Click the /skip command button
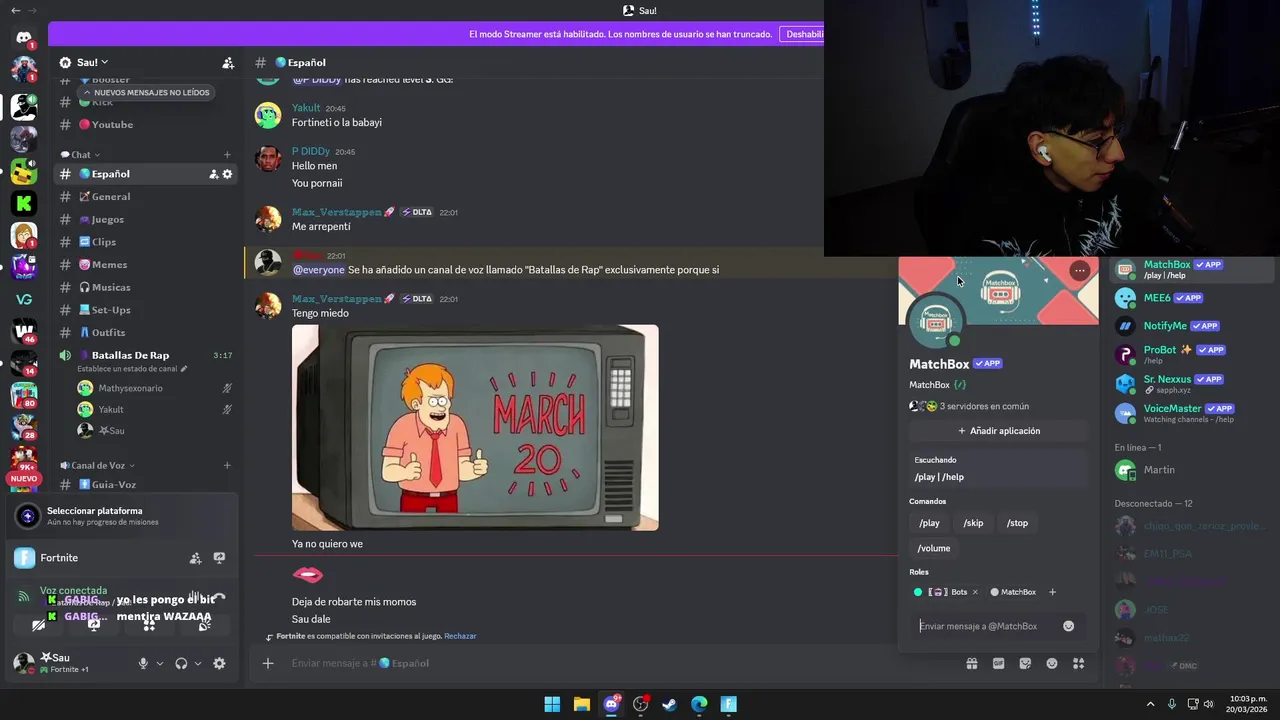 [973, 523]
